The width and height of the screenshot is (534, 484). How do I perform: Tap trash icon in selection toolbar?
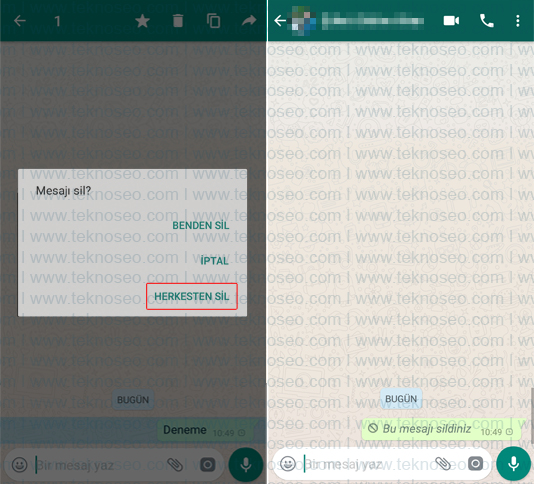178,21
